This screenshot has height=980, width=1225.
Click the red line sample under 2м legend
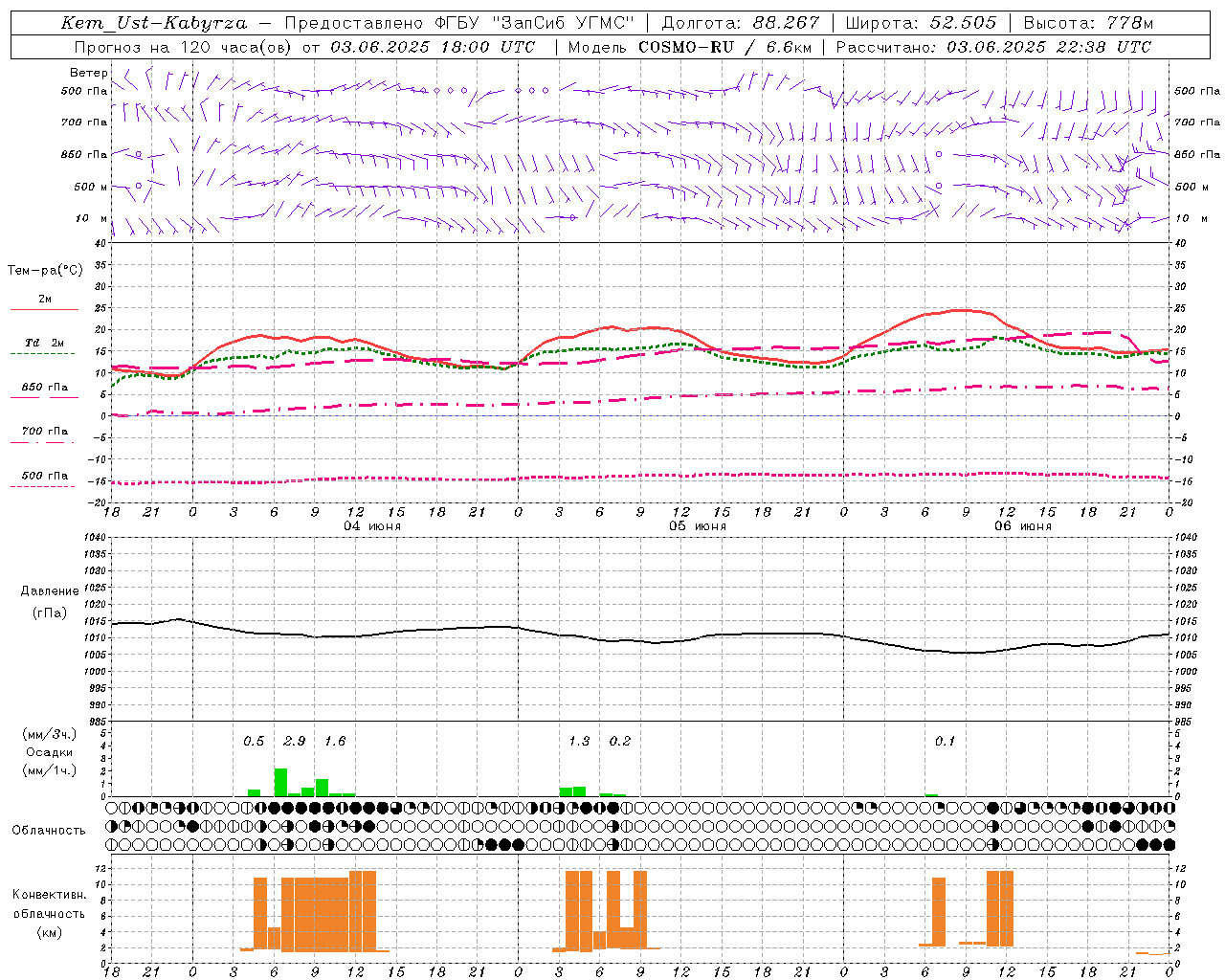44,310
